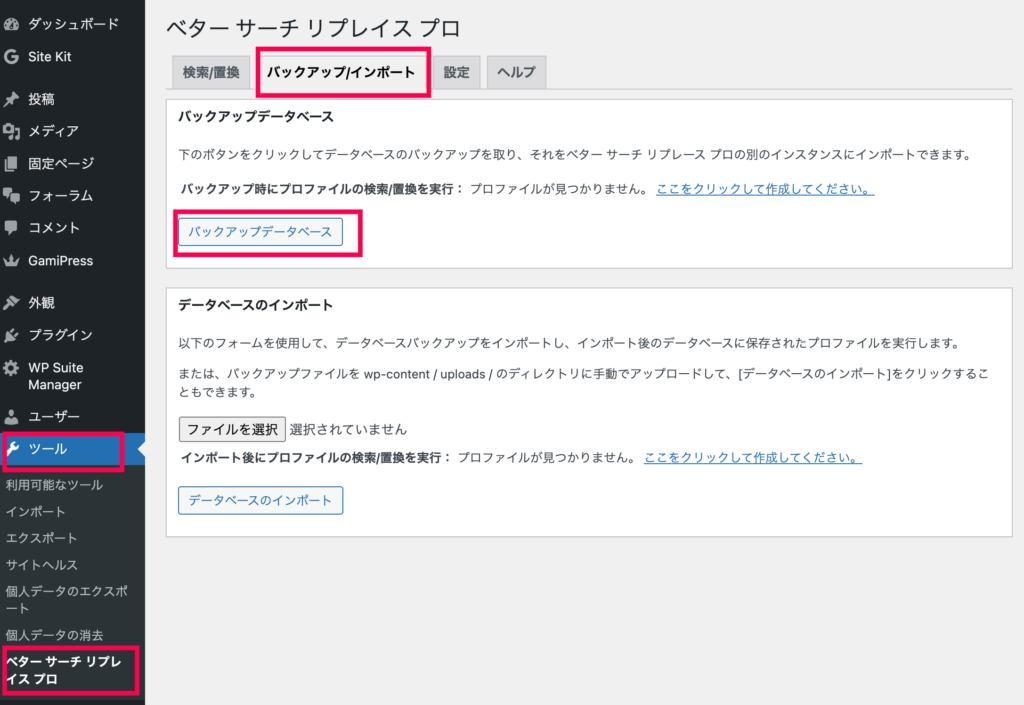Open the プラグイン menu label

60,335
